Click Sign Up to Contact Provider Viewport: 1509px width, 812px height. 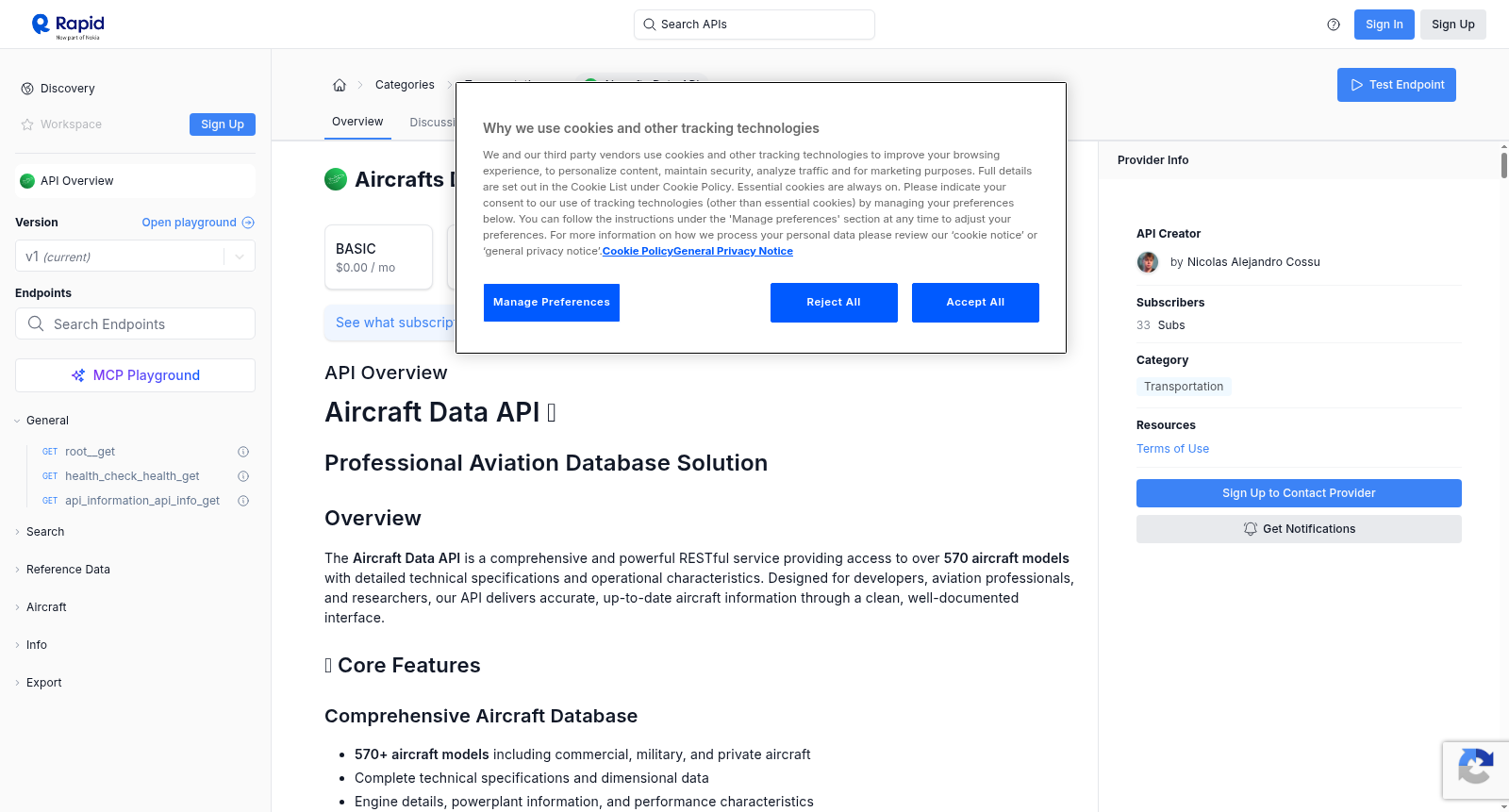(1299, 493)
